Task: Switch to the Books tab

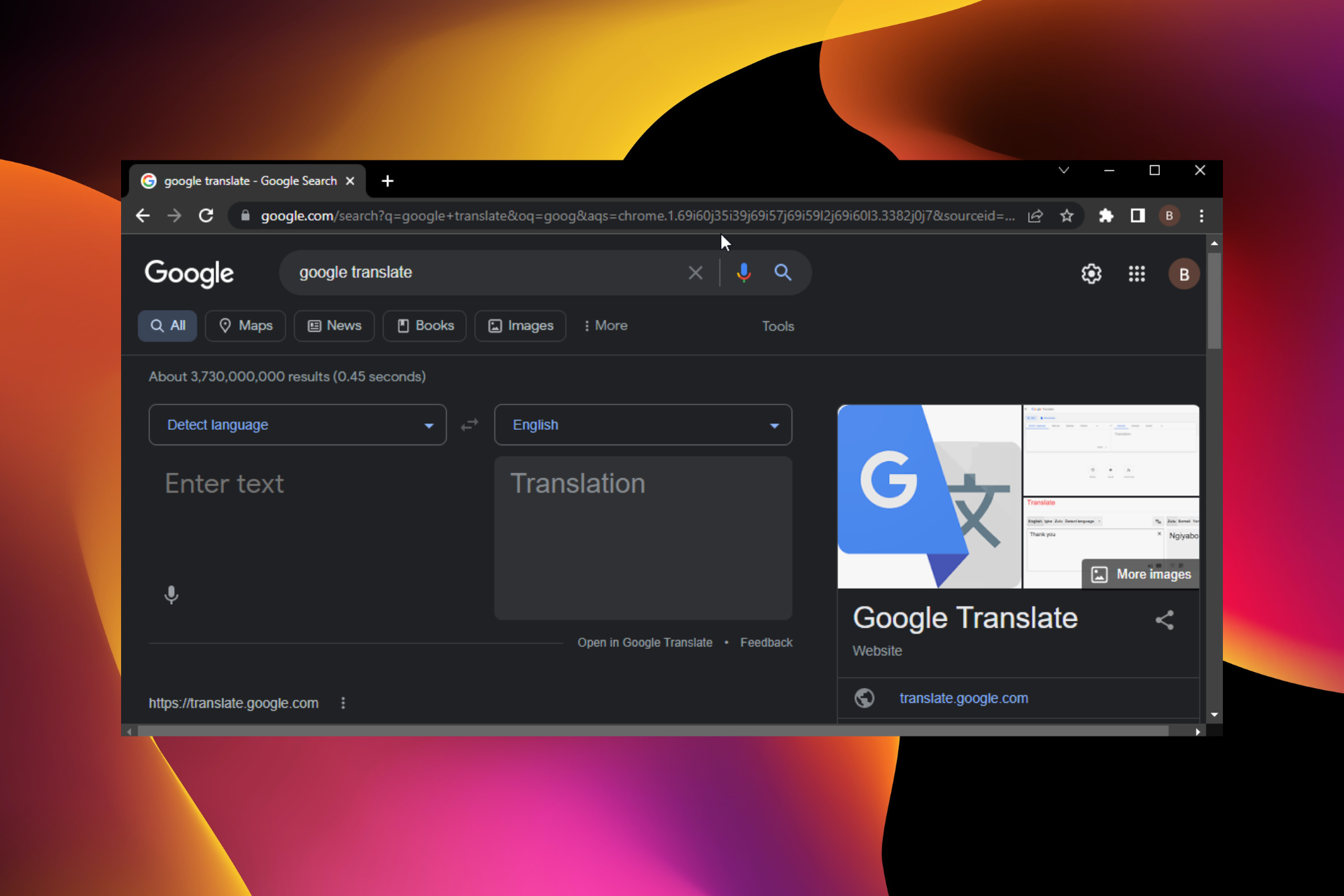Action: 425,325
